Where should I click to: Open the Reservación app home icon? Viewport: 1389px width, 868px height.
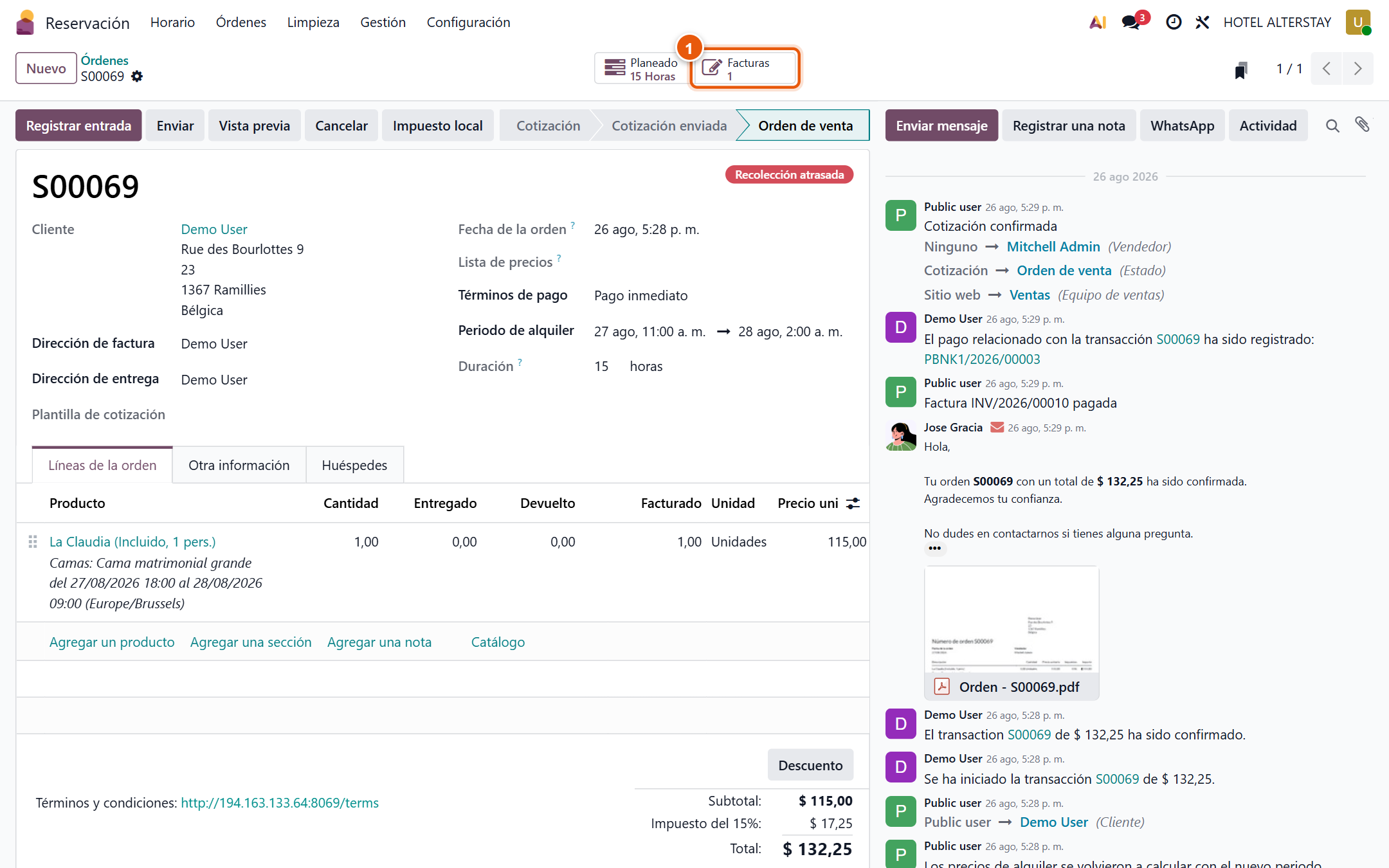25,23
